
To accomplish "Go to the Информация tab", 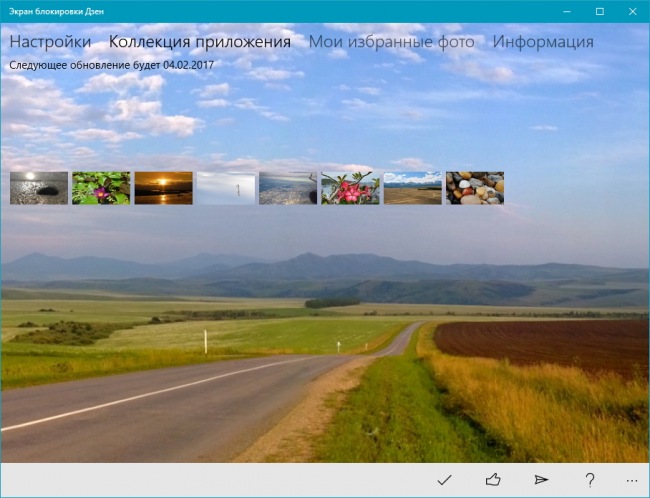I will (x=543, y=42).
